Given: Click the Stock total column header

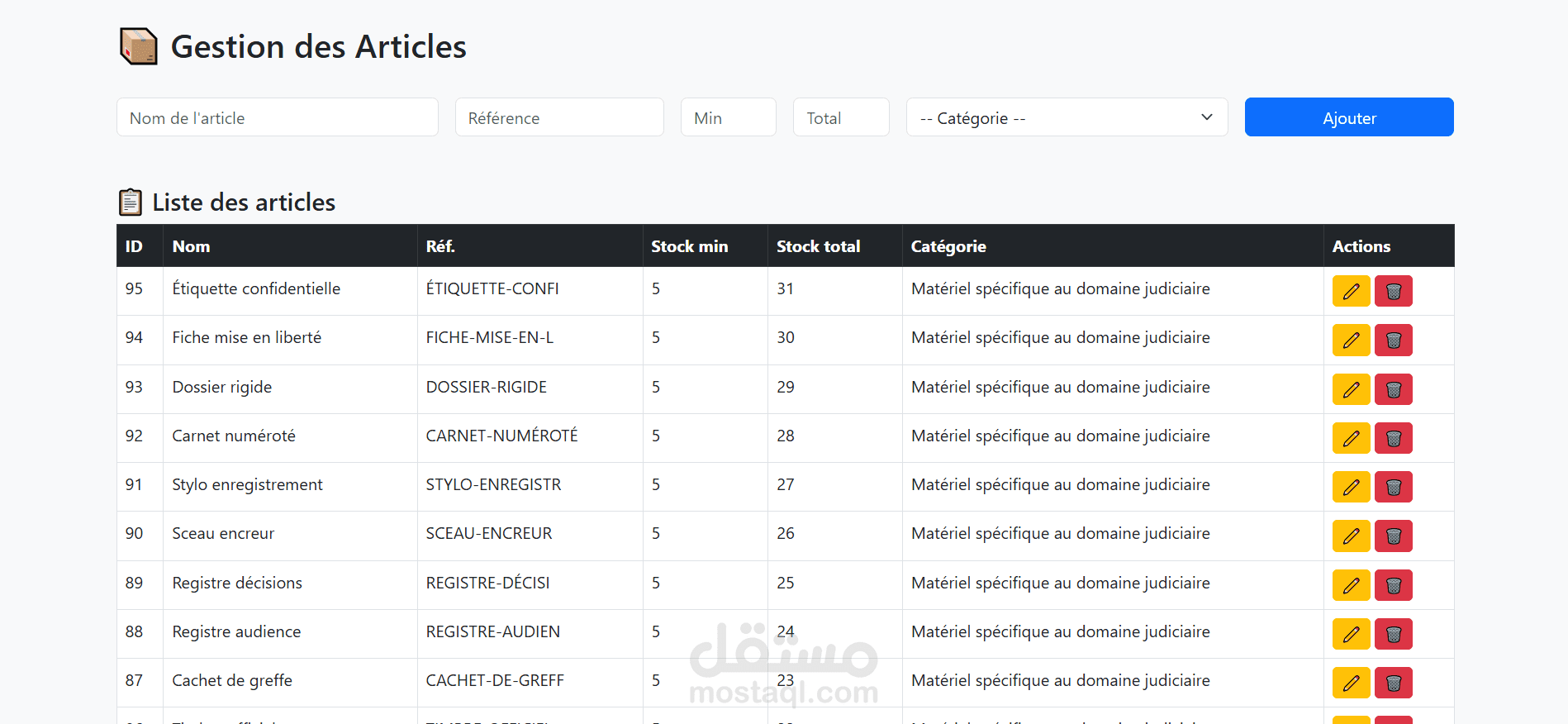Looking at the screenshot, I should tap(818, 246).
